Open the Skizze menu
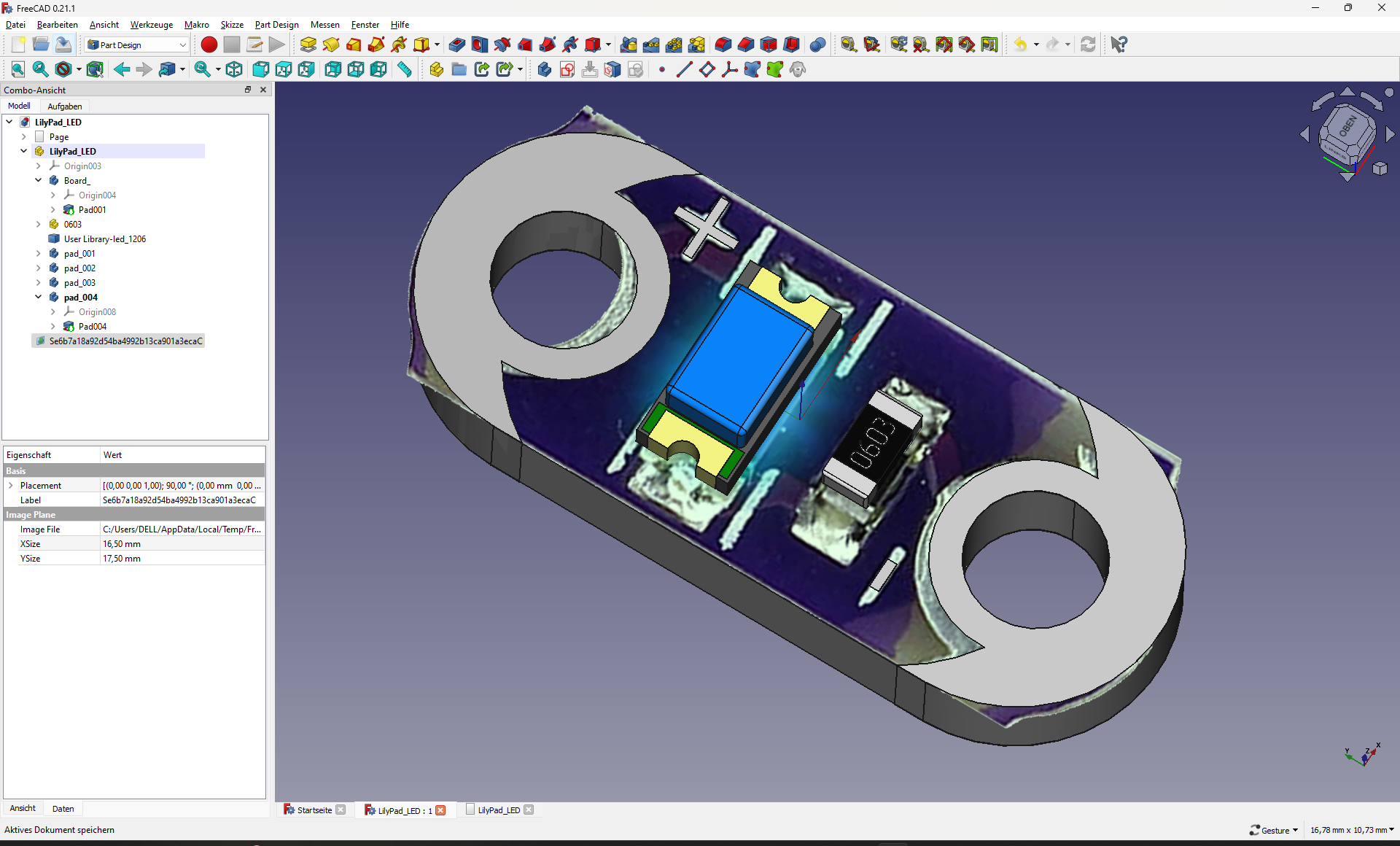The width and height of the screenshot is (1400, 846). (x=232, y=24)
